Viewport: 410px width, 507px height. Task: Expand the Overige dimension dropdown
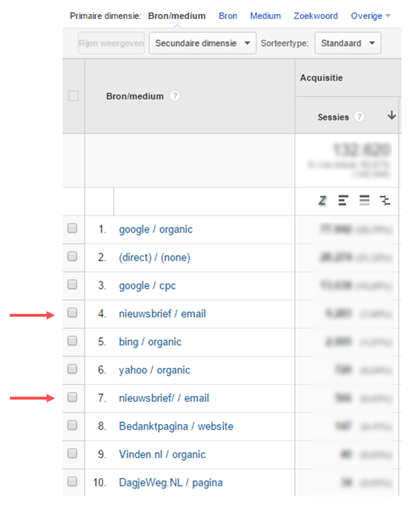370,16
